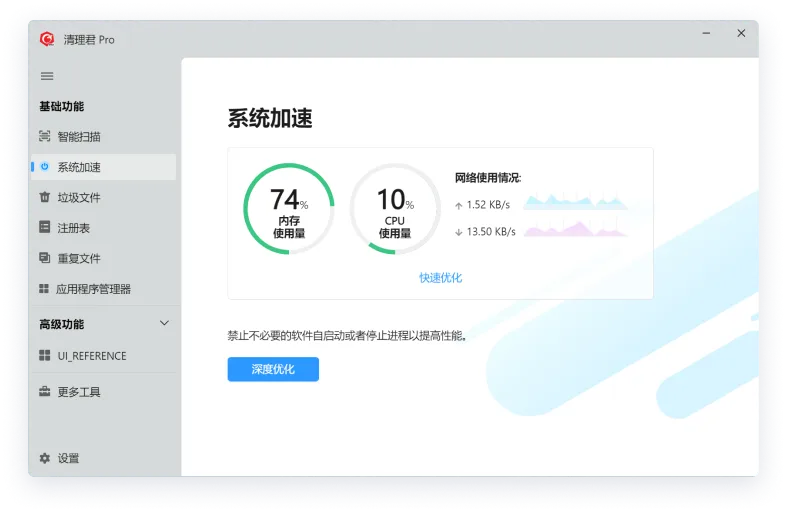
Task: Open 注册表 via its registry icon
Action: [x=44, y=228]
